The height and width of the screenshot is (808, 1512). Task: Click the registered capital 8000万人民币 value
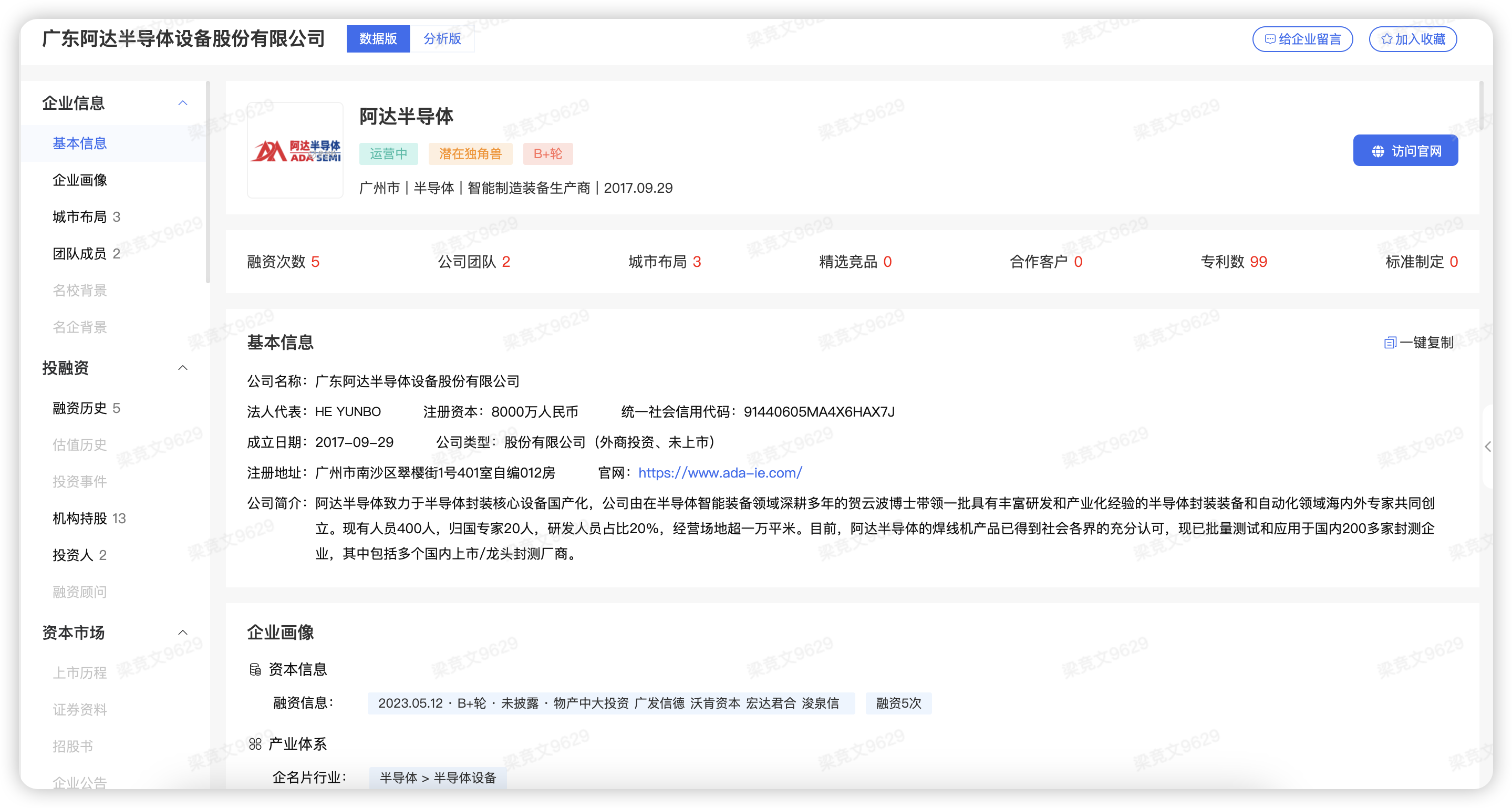535,412
